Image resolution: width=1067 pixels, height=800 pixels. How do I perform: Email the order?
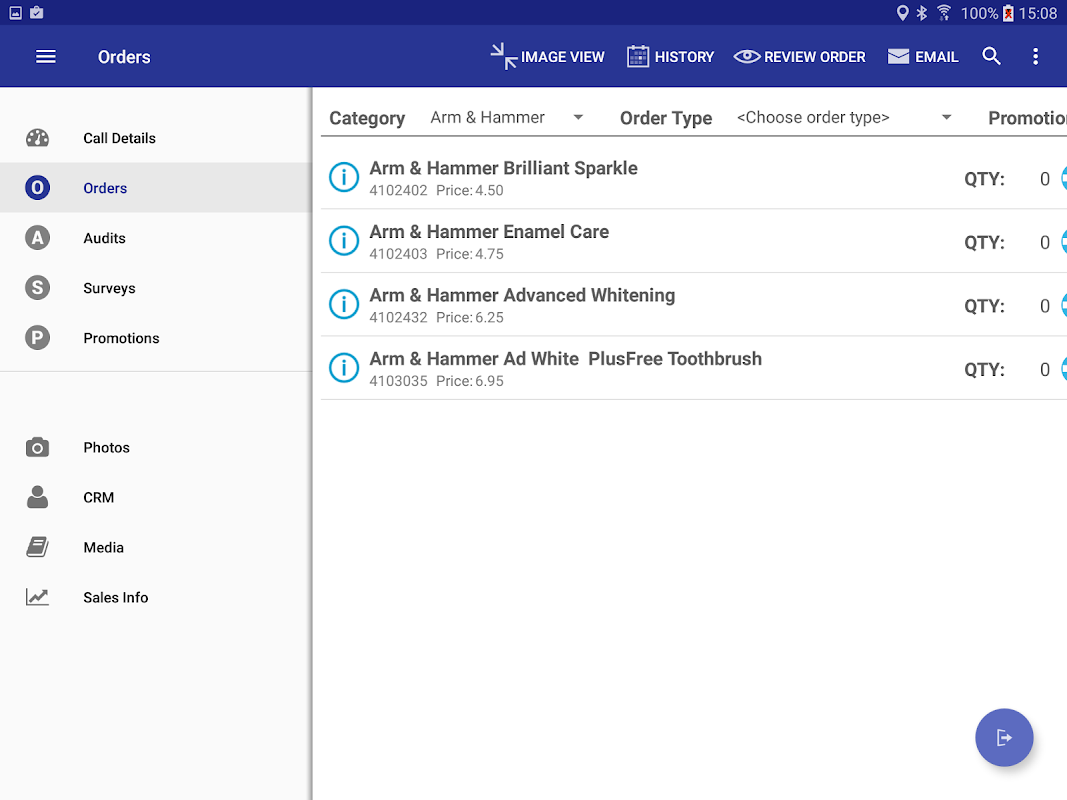[x=922, y=57]
